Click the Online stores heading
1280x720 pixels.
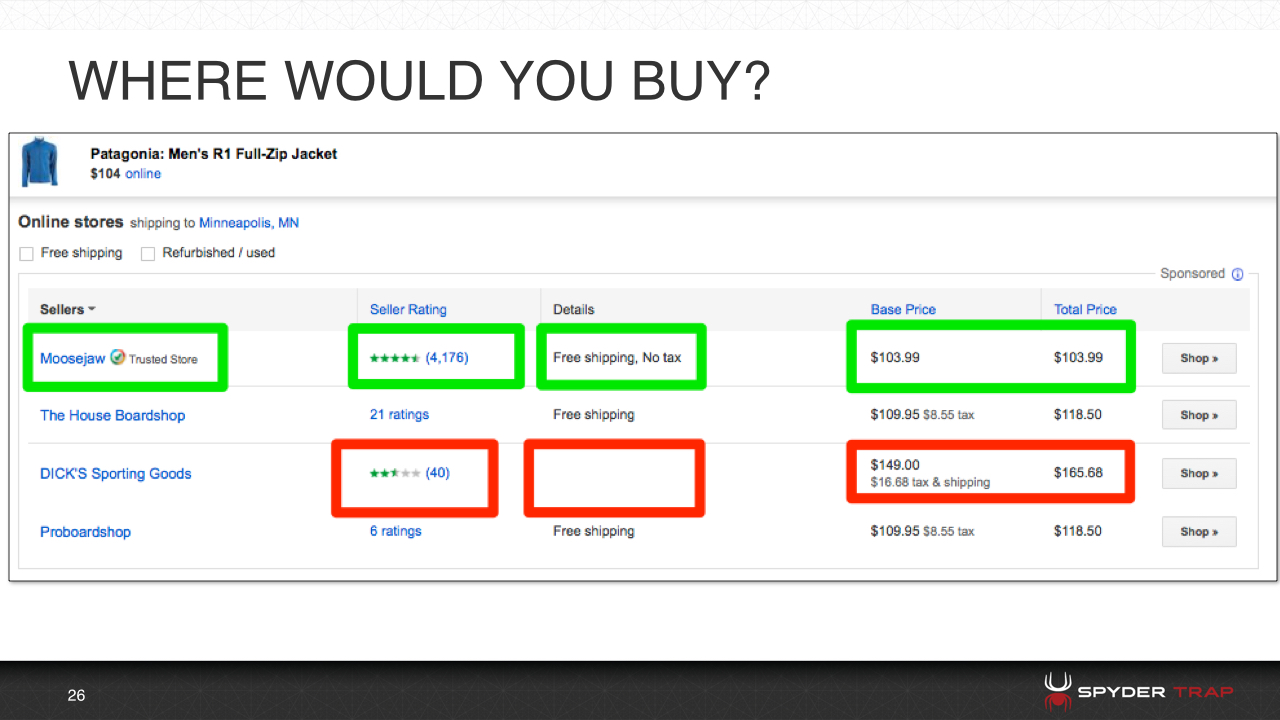pos(71,222)
